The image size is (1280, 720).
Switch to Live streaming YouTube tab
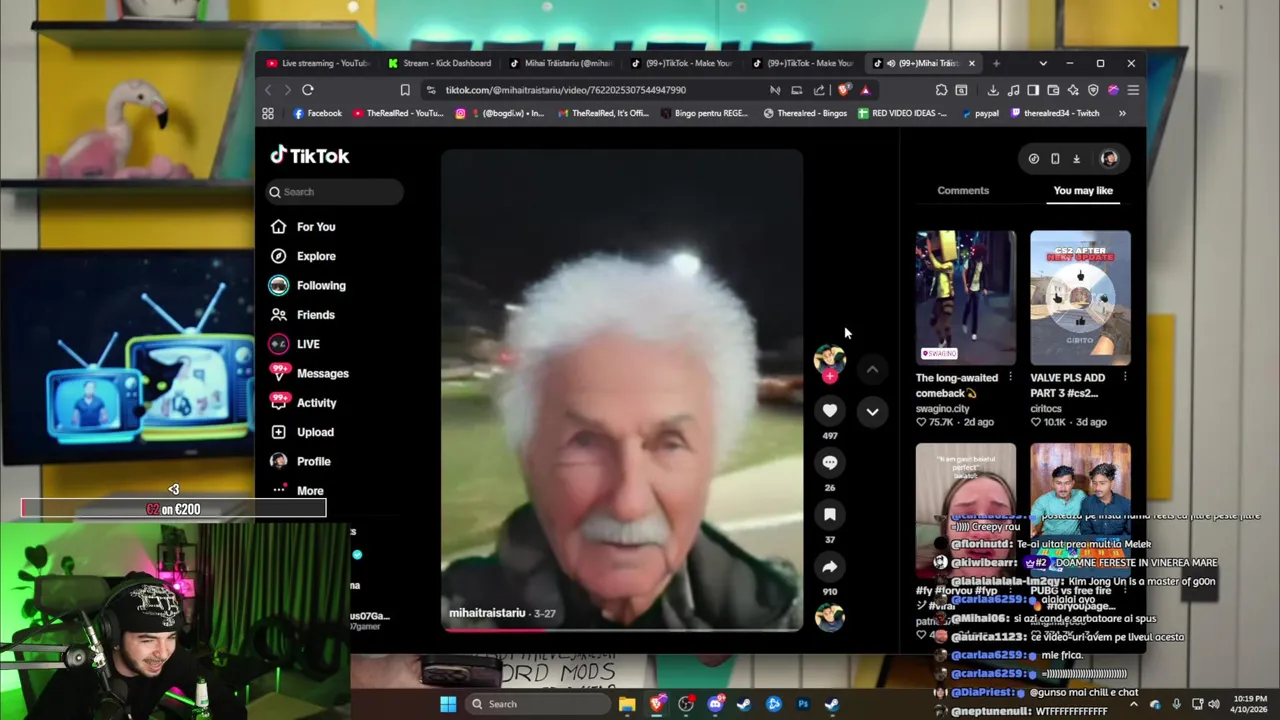[x=319, y=63]
